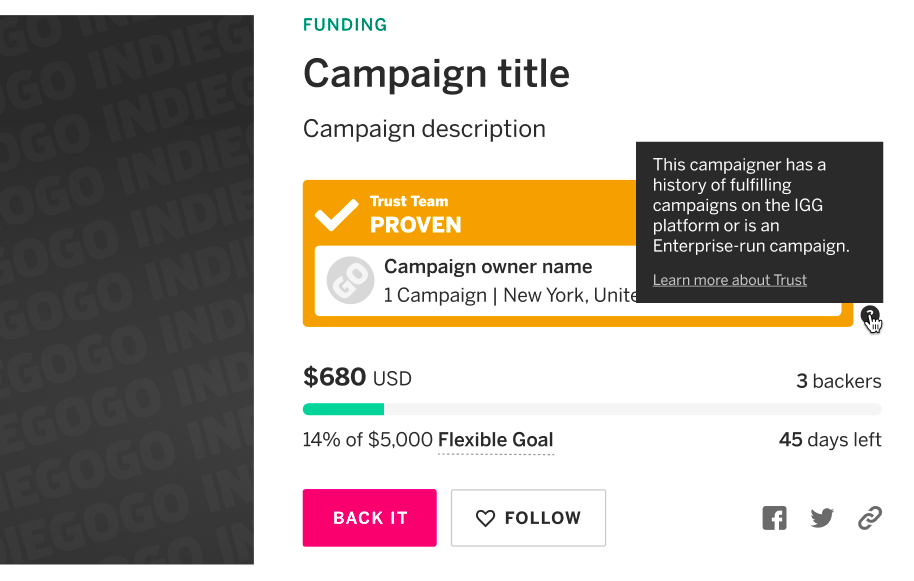Copy campaign link icon
Screen dimensions: 914x581
click(870, 518)
